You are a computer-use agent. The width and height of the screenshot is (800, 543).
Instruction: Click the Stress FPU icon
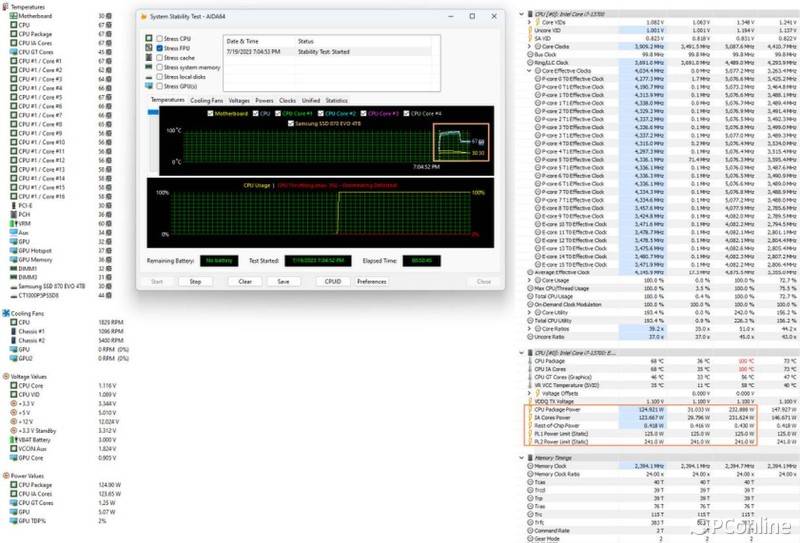click(149, 47)
